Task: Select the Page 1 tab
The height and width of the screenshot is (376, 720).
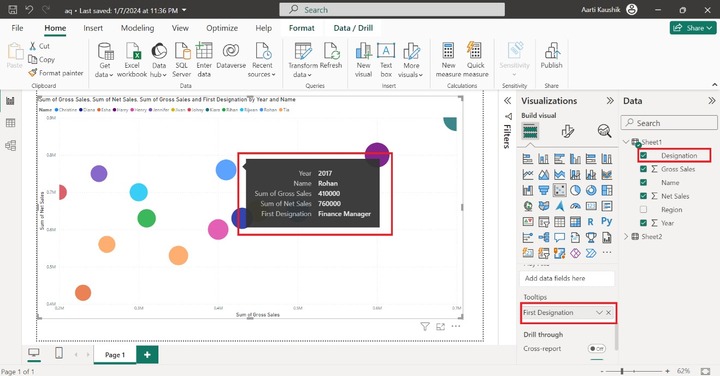Action: [115, 355]
